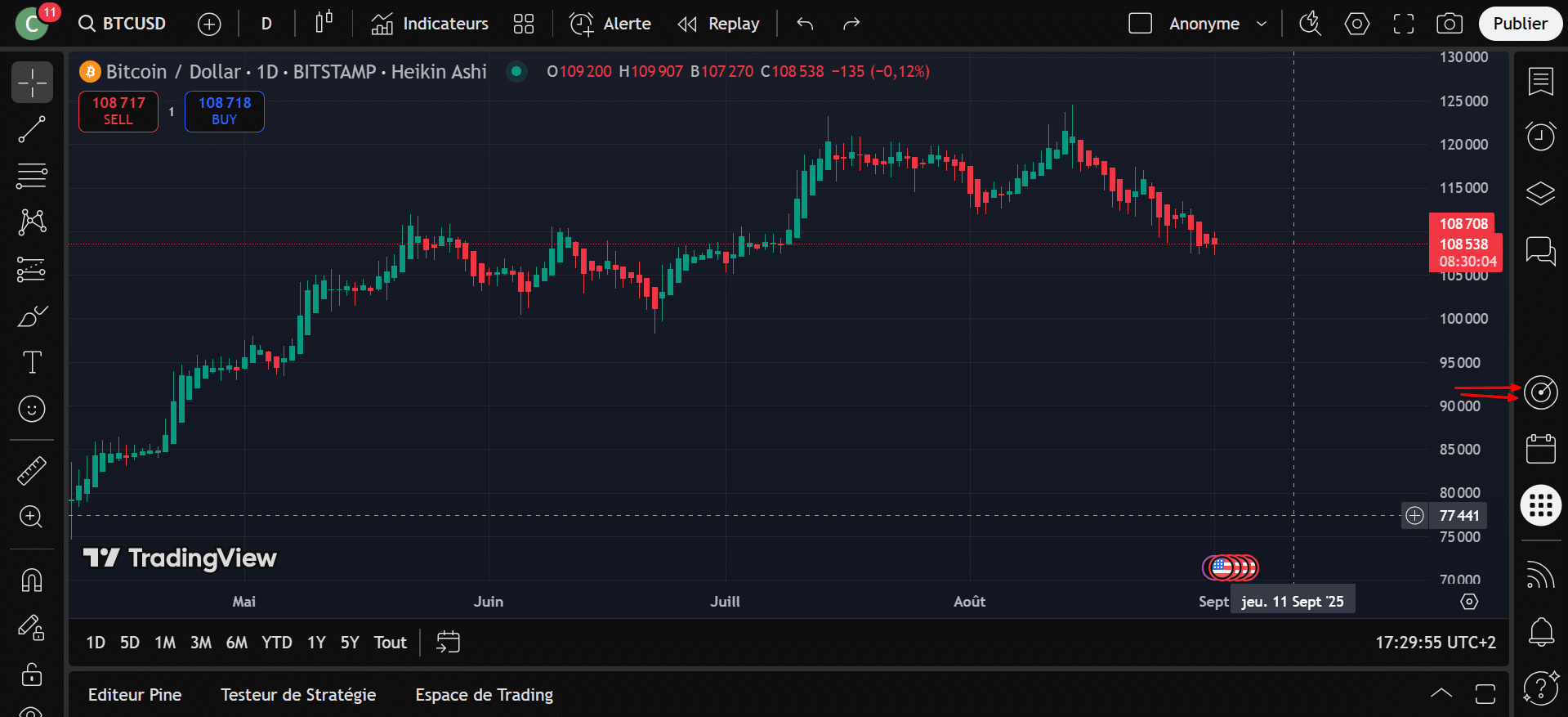Toggle the Anonyme layout checkbox
The height and width of the screenshot is (717, 1568).
[1140, 24]
